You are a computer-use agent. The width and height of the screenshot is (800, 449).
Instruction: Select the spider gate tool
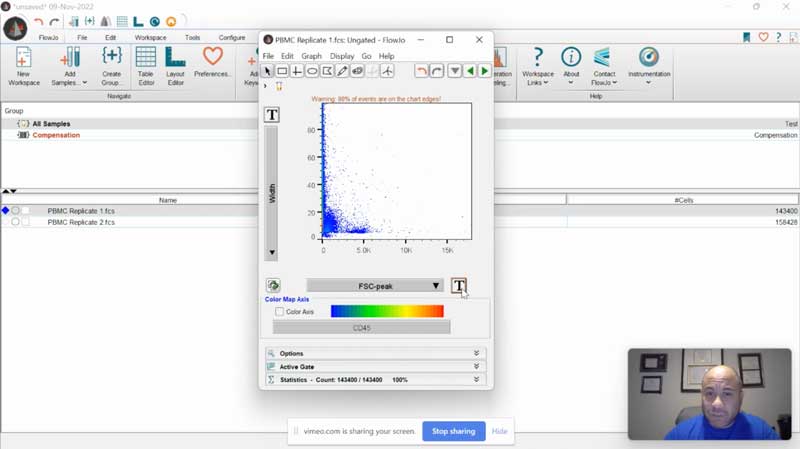pyautogui.click(x=387, y=71)
